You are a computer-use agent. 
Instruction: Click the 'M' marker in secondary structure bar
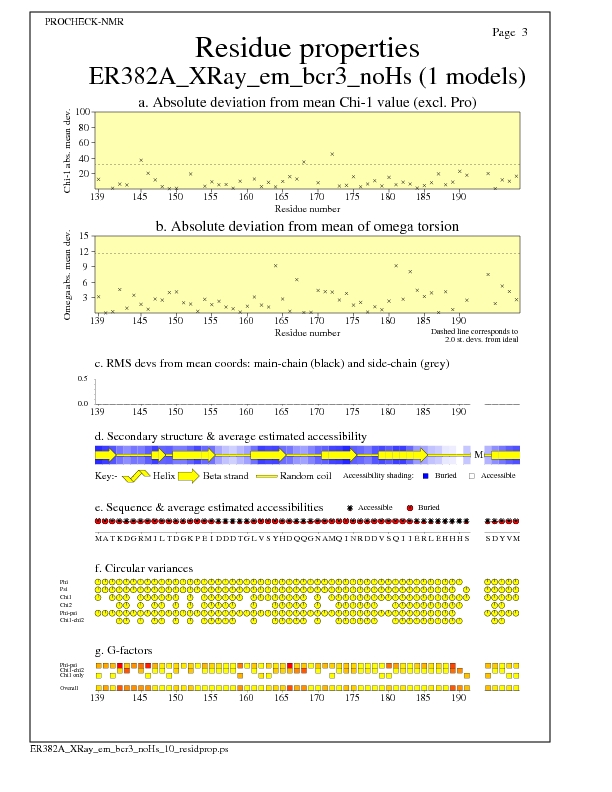pos(478,455)
